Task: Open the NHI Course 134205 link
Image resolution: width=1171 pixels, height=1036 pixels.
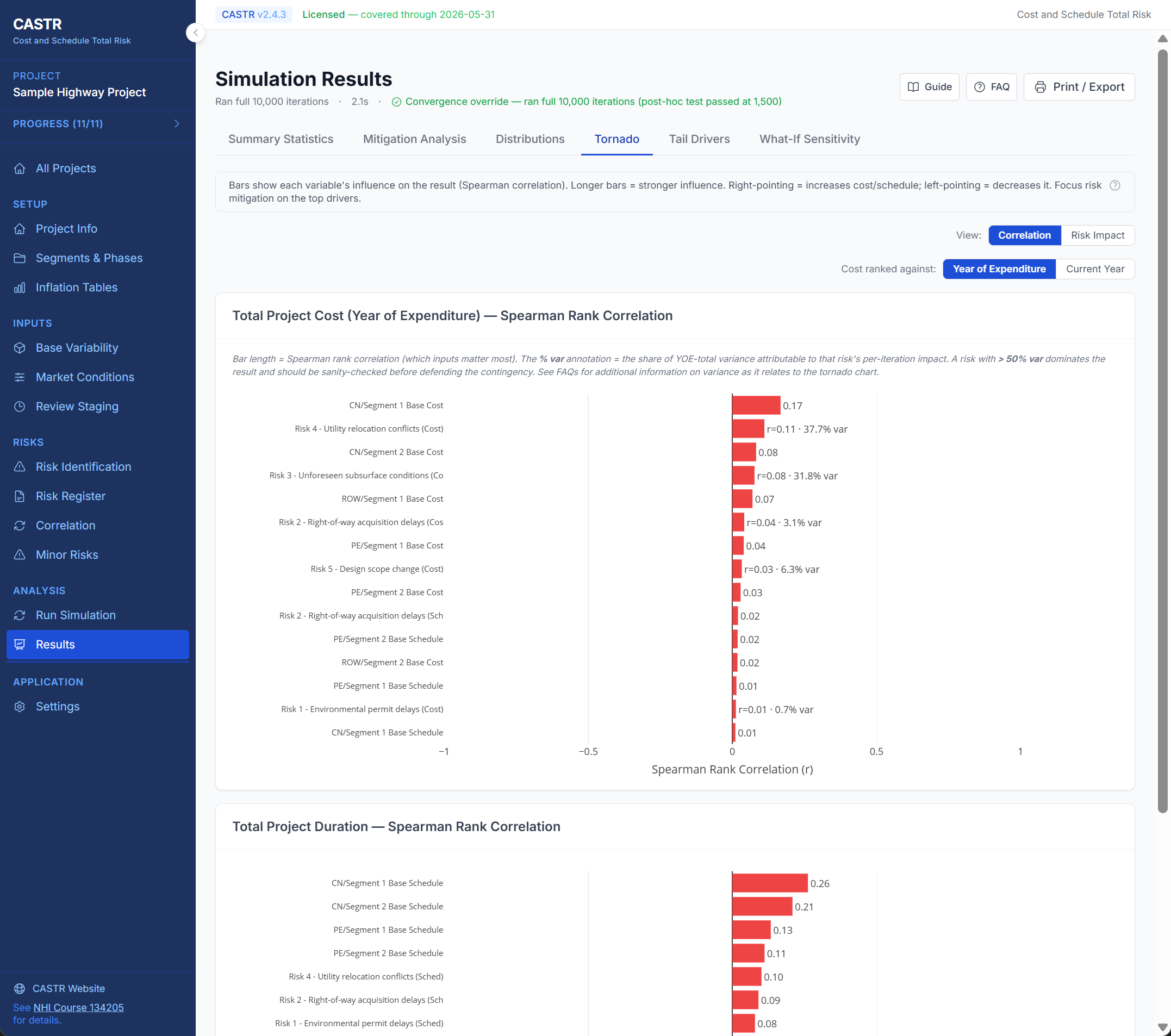Action: pos(78,1007)
